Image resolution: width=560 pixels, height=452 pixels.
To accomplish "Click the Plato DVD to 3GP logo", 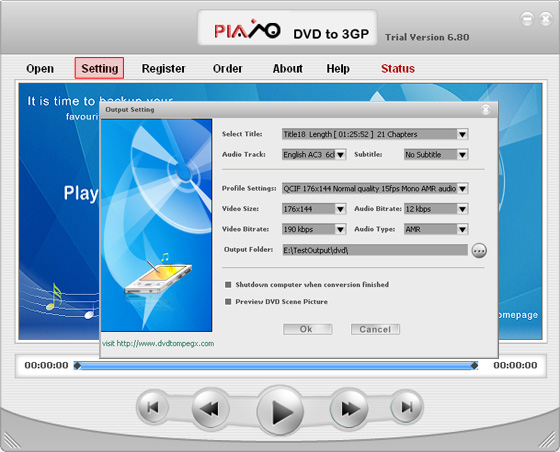I will [x=288, y=28].
